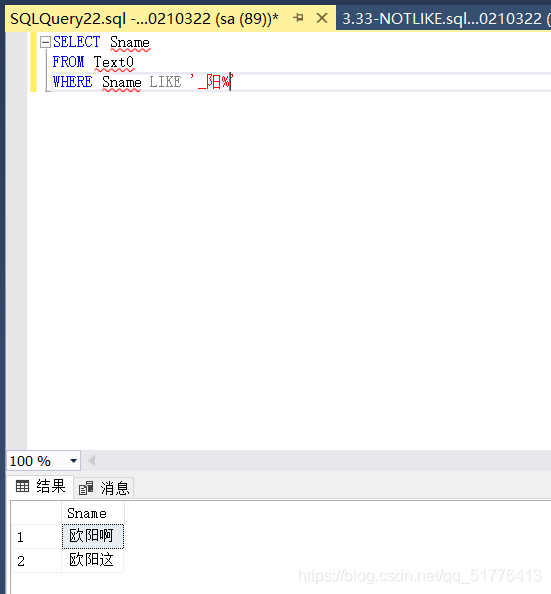
Task: Select the cell 欧阳啊
Action: click(x=93, y=536)
